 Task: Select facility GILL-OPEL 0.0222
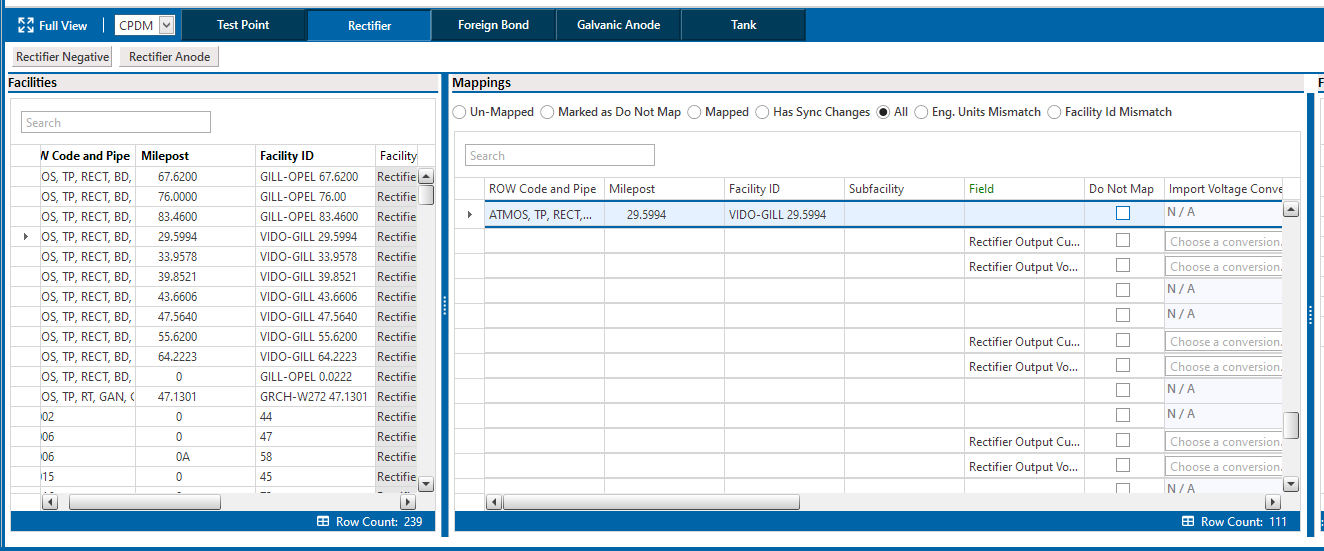click(316, 377)
